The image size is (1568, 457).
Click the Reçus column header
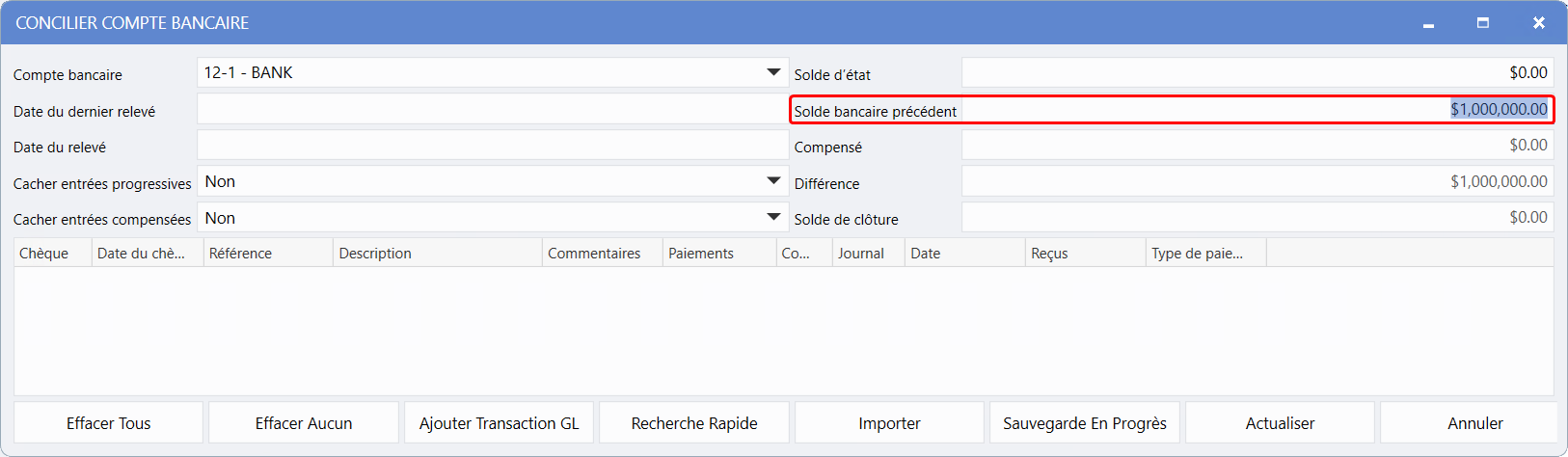coord(1085,254)
